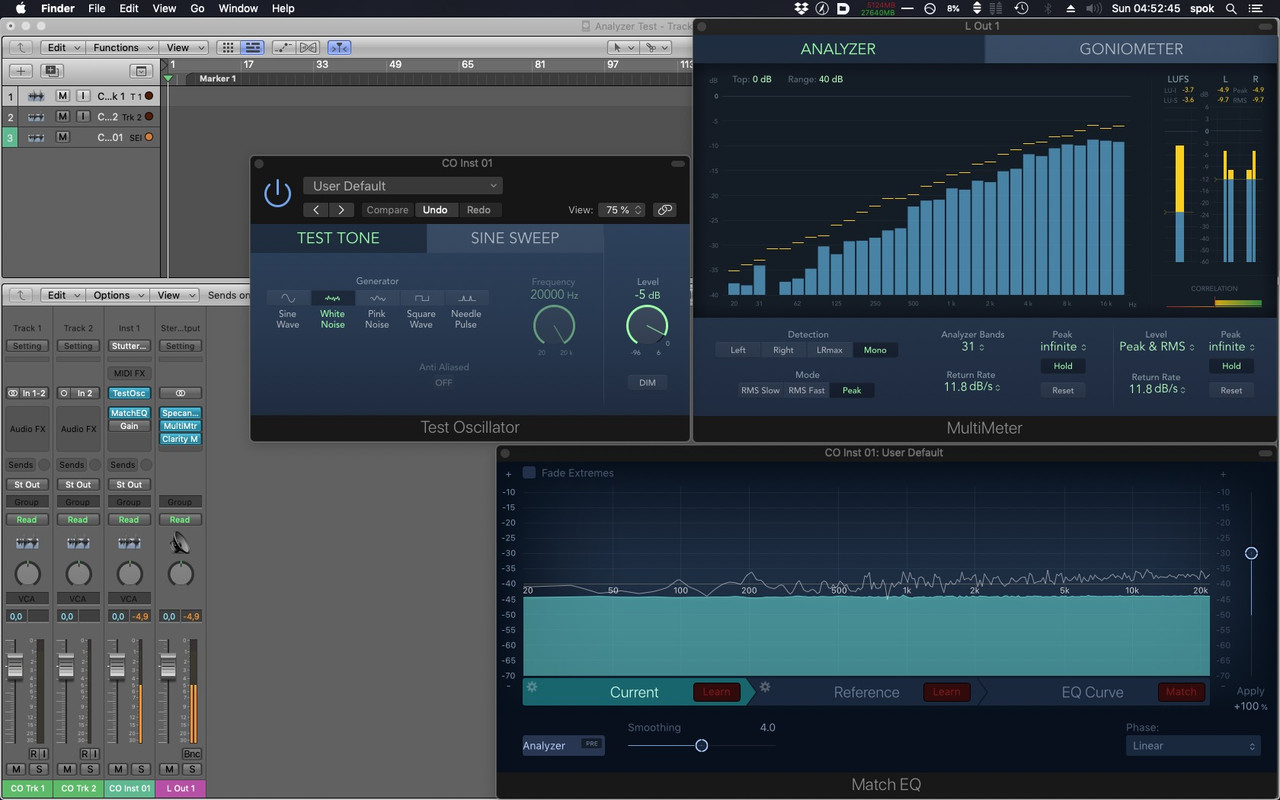
Task: Toggle list view icon in tracks toolbar
Action: (x=252, y=47)
